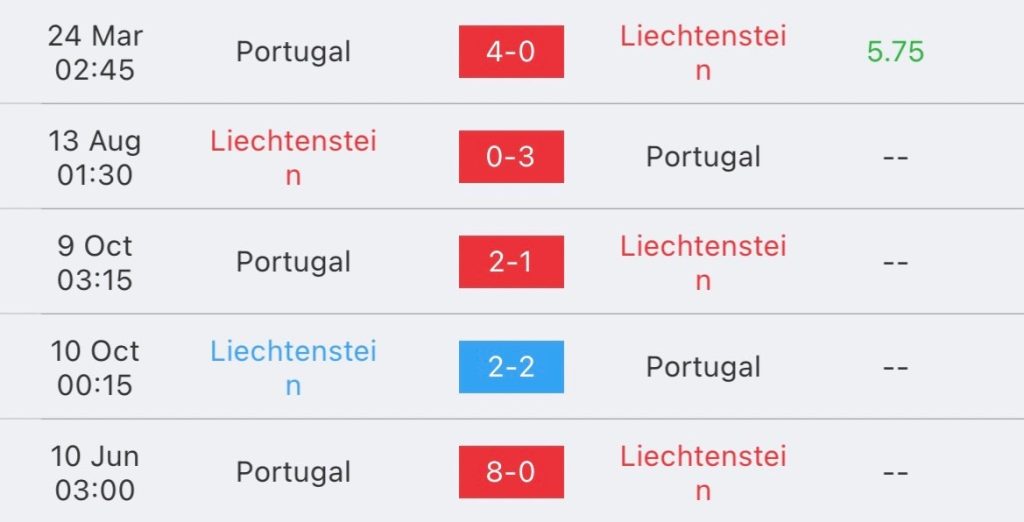Open Portugal home team in 24 Mar match

(293, 52)
